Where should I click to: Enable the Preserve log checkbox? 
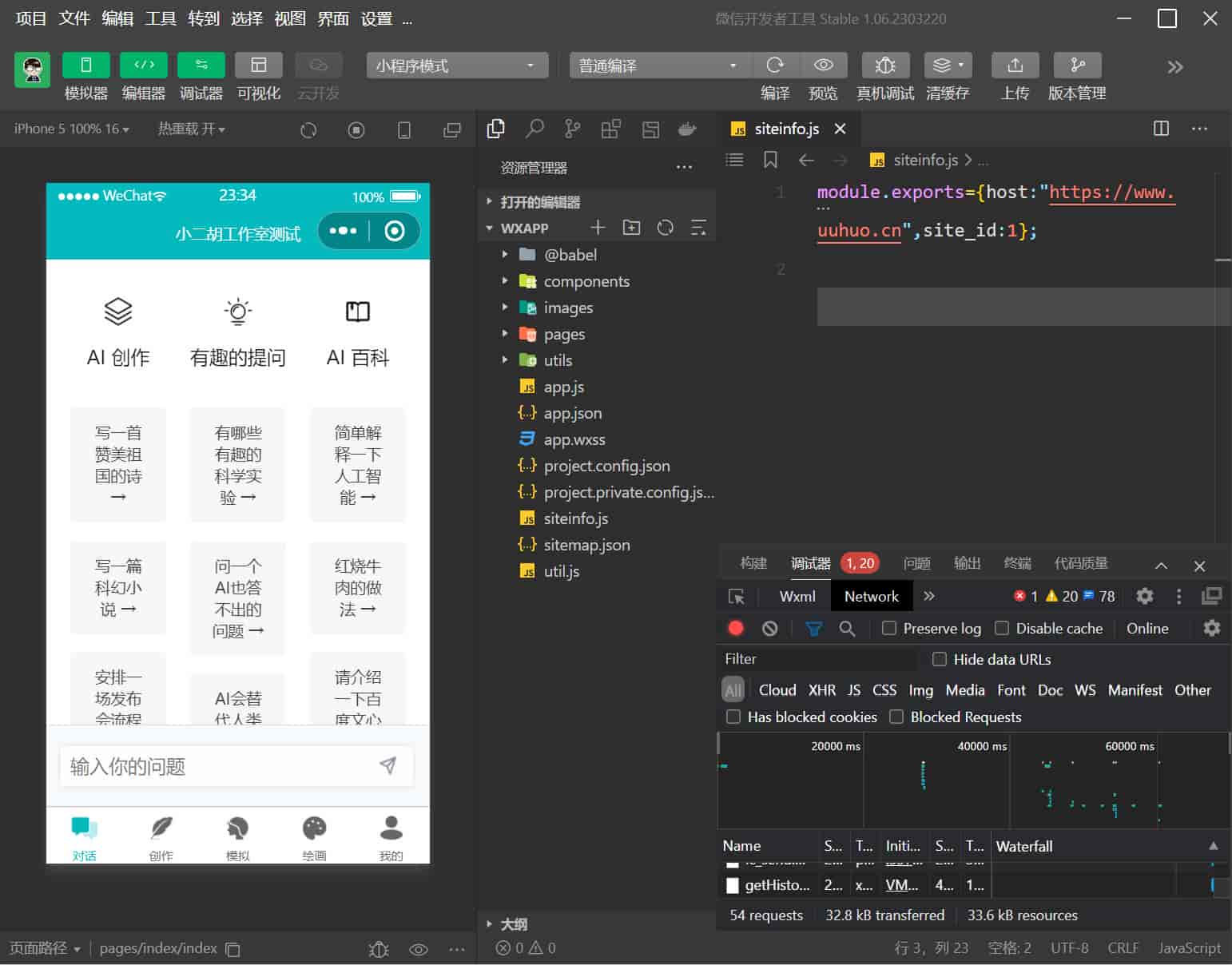point(889,629)
